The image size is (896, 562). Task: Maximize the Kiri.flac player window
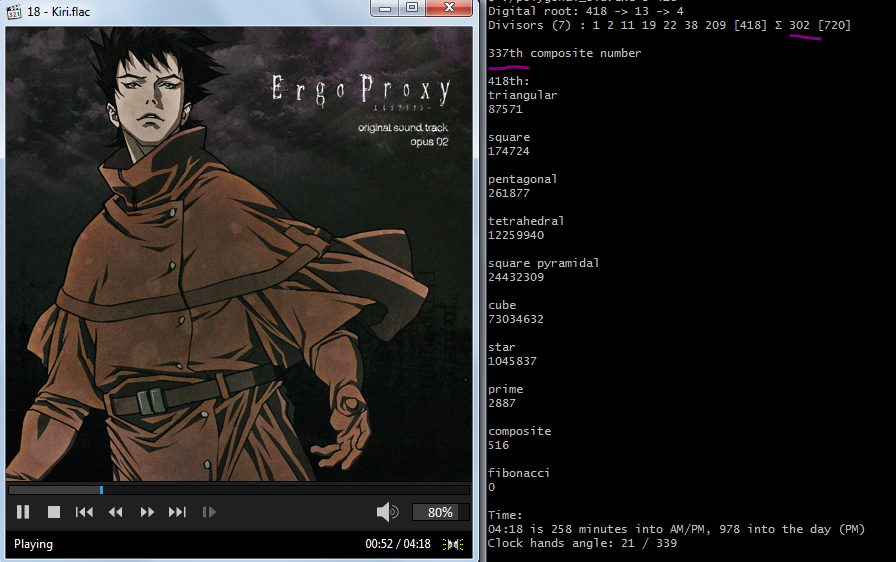coord(411,8)
